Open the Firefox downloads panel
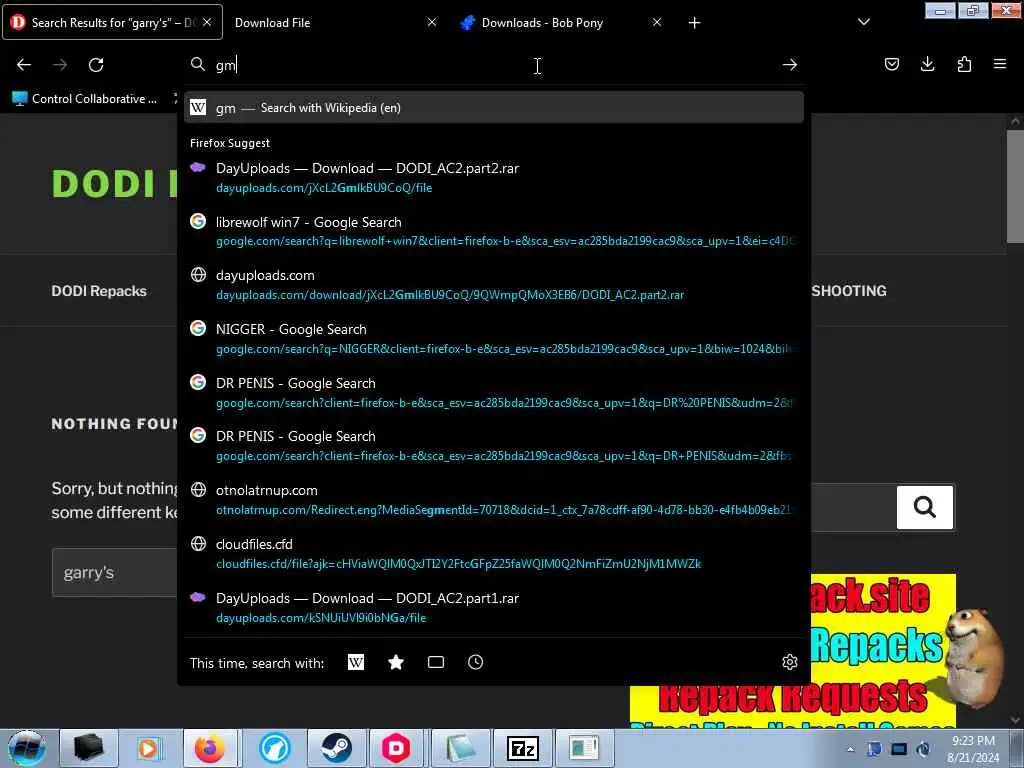 pyautogui.click(x=927, y=64)
